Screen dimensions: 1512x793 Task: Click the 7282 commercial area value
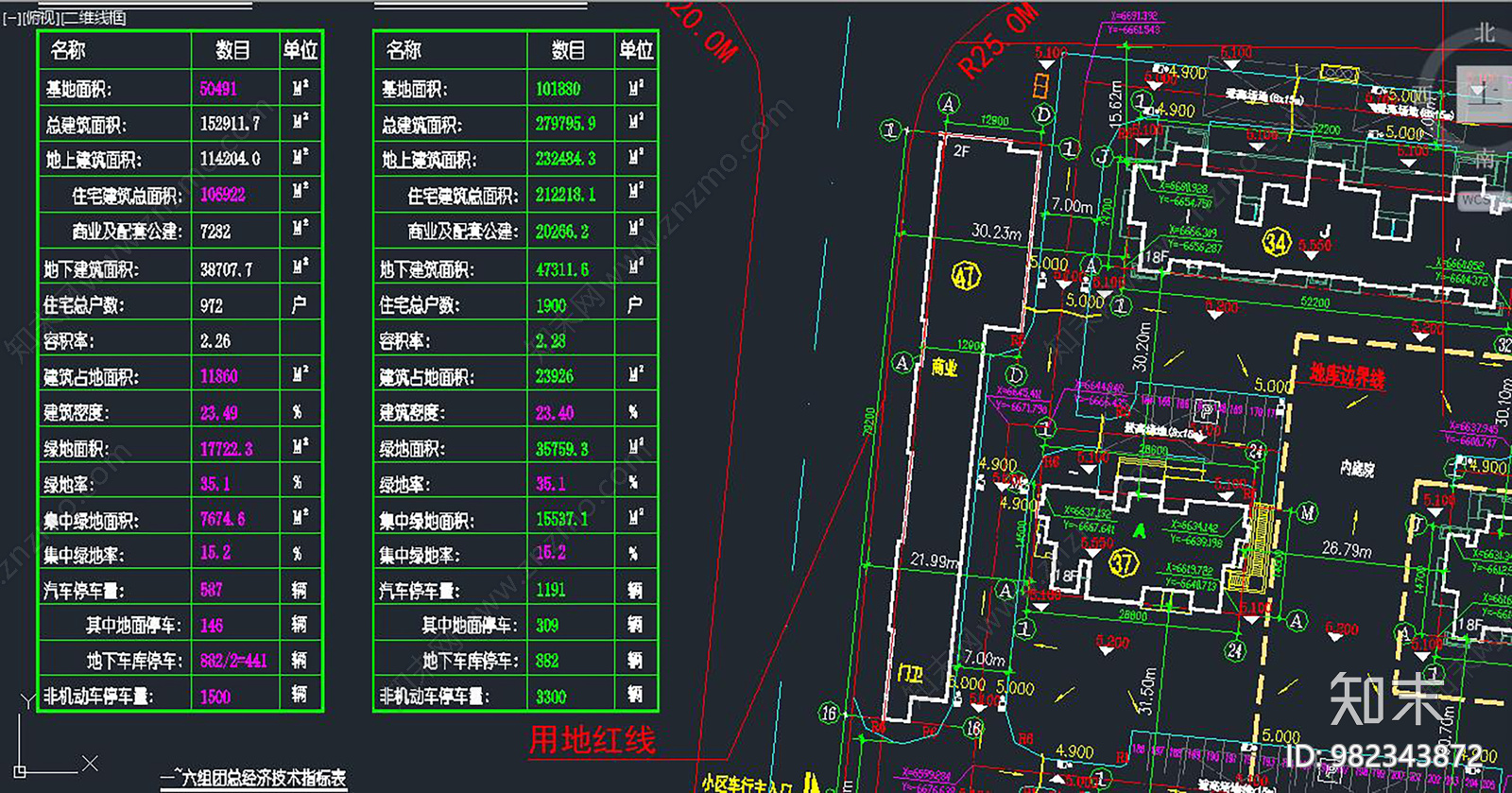pyautogui.click(x=215, y=232)
